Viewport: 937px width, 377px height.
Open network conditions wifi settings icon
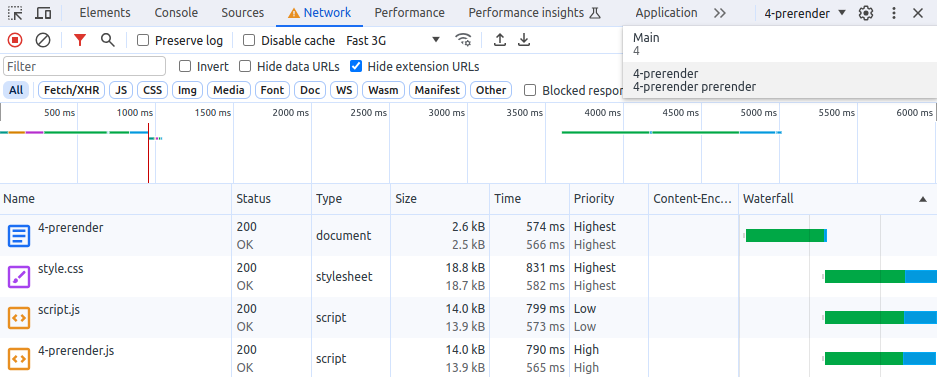463,40
